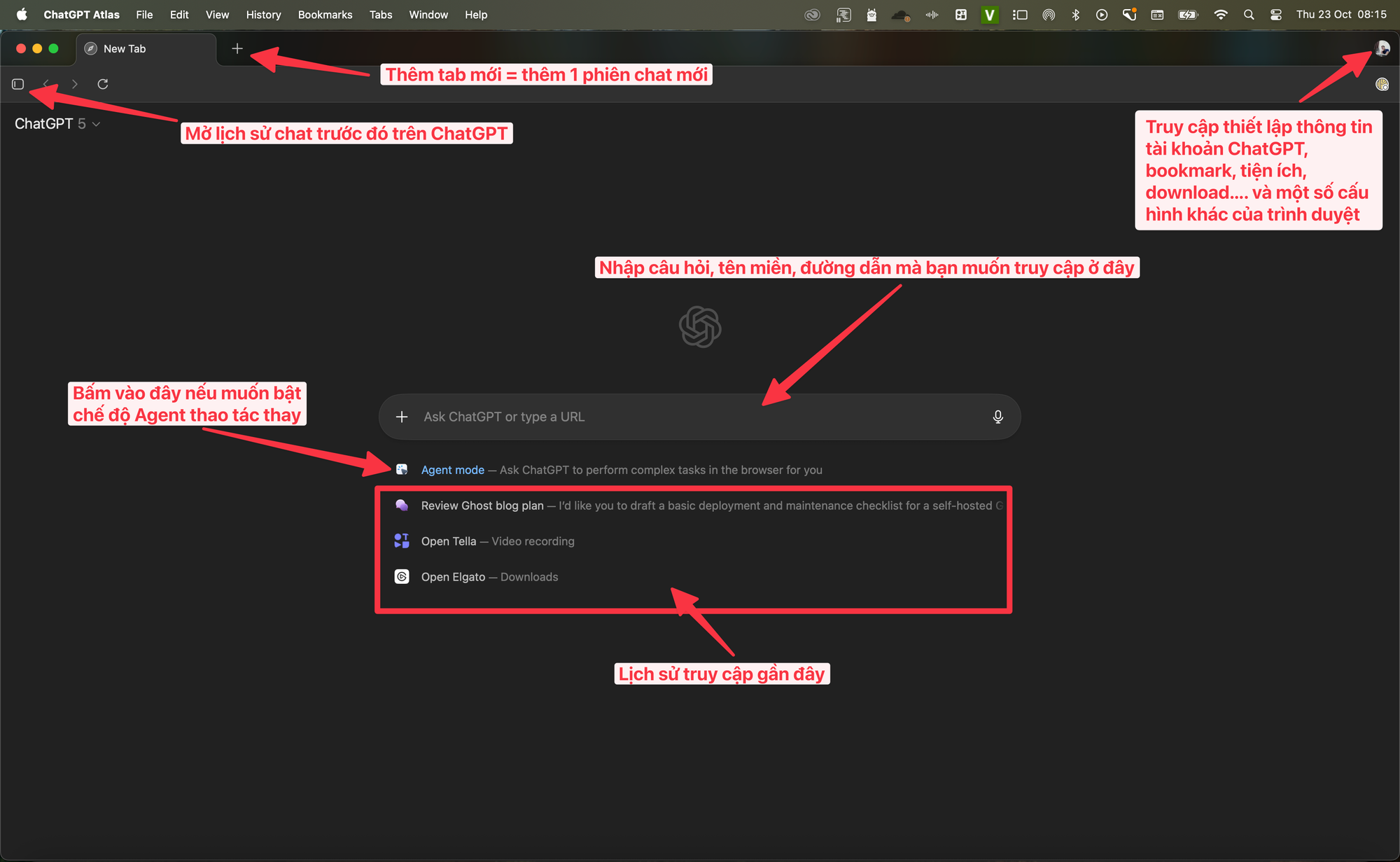Click the Ask ChatGPT sidebar icon at the right of the toolbar
Image resolution: width=1400 pixels, height=862 pixels.
[1382, 85]
